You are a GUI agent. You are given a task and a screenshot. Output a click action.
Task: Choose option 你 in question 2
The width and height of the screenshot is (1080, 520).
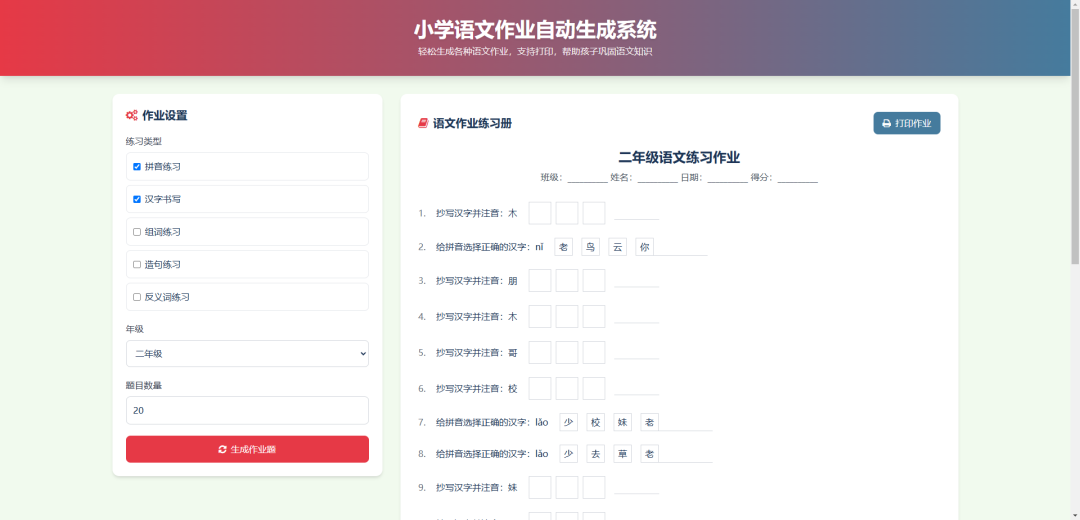(x=644, y=247)
